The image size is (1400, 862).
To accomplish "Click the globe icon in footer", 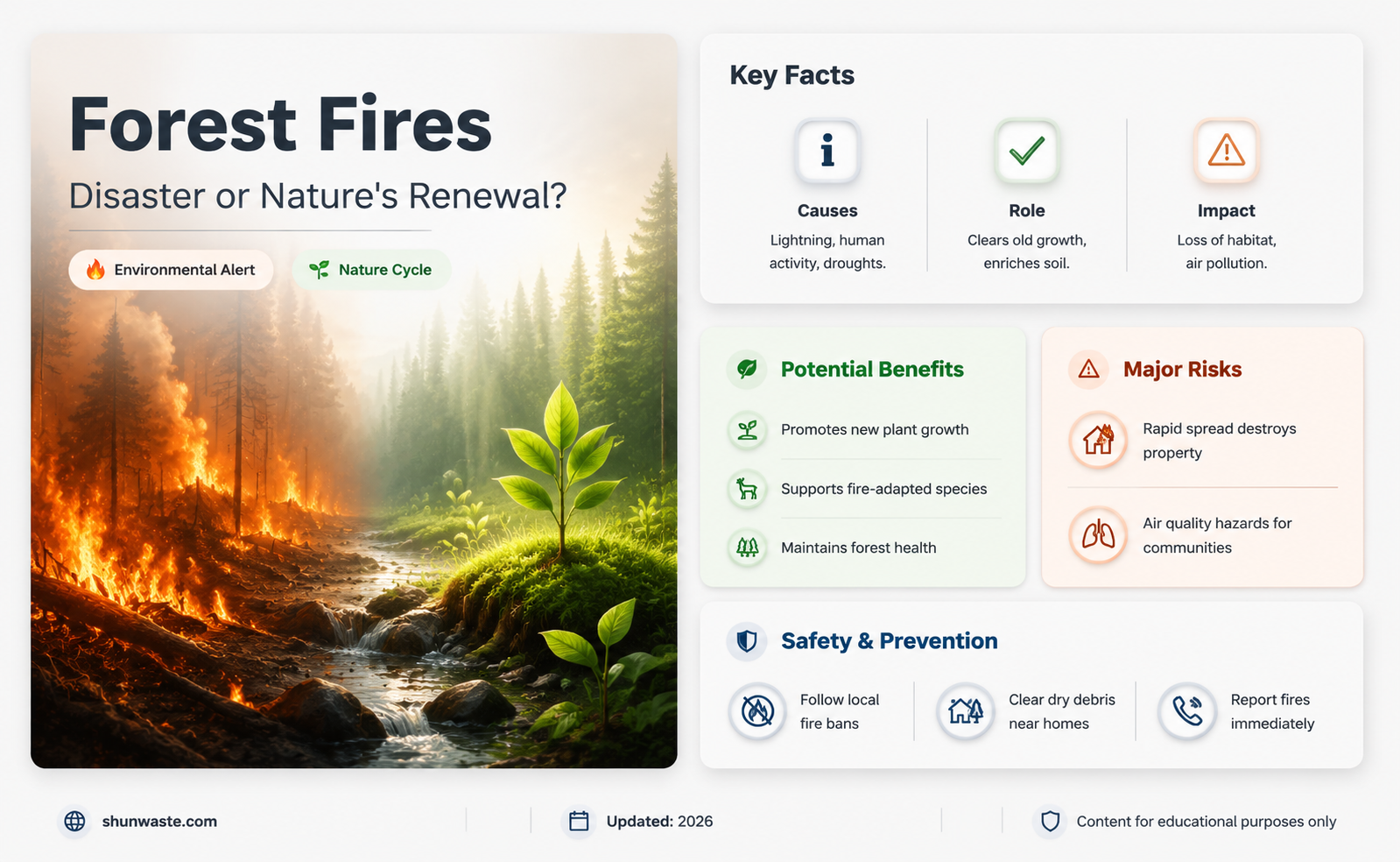I will (x=75, y=821).
